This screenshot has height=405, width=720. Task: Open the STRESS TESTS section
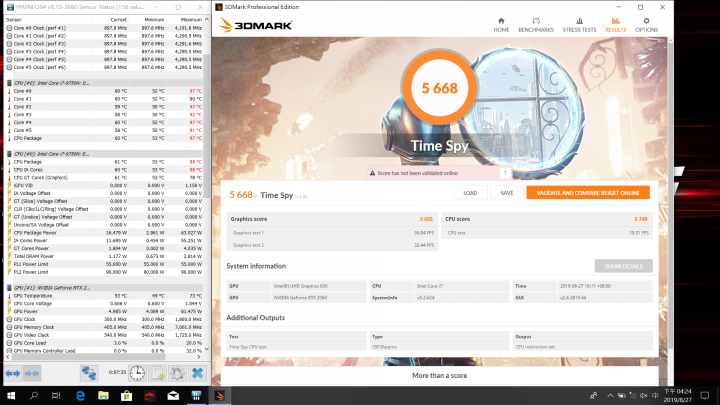(579, 25)
